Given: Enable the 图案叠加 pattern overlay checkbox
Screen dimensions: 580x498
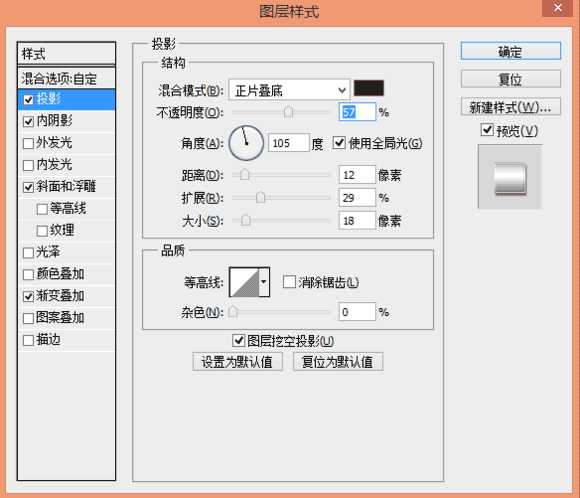Looking at the screenshot, I should point(28,318).
